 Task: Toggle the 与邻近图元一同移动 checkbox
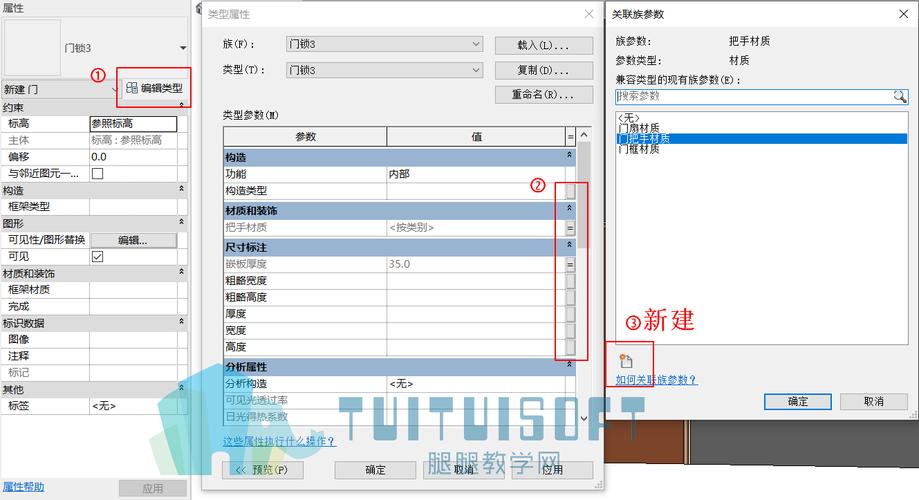click(x=97, y=174)
